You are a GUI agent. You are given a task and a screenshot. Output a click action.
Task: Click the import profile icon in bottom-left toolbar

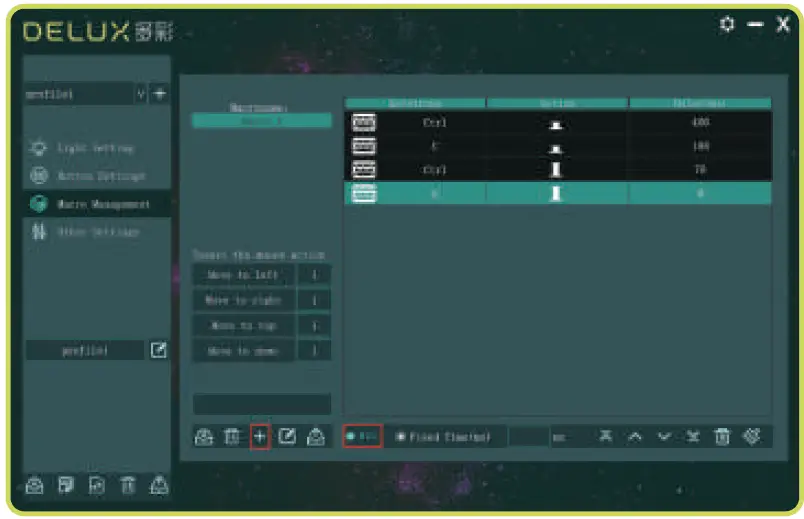coord(34,485)
